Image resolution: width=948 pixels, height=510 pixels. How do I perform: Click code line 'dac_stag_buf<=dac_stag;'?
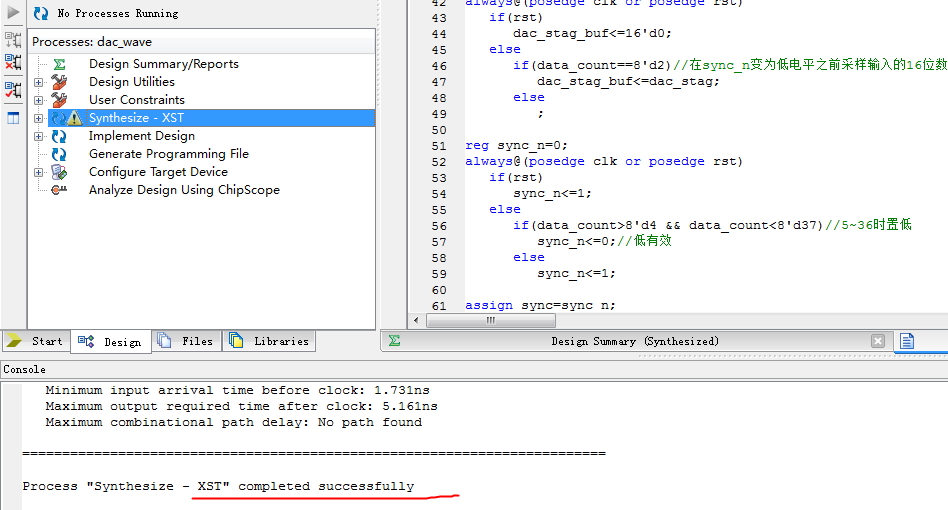628,82
